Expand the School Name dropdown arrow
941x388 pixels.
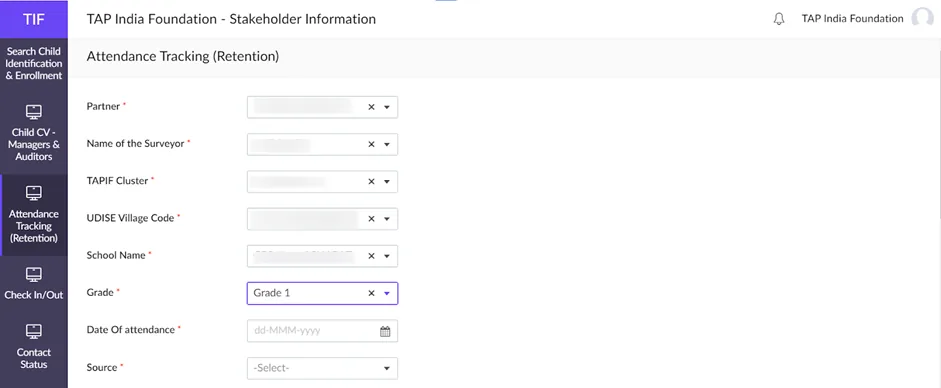coord(386,256)
